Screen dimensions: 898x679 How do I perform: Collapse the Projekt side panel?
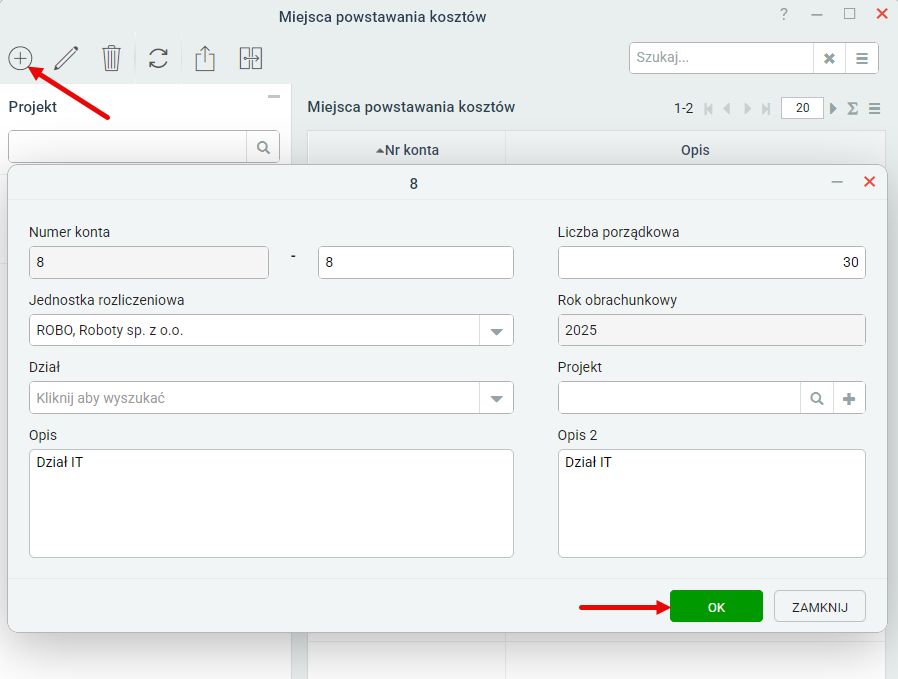274,97
